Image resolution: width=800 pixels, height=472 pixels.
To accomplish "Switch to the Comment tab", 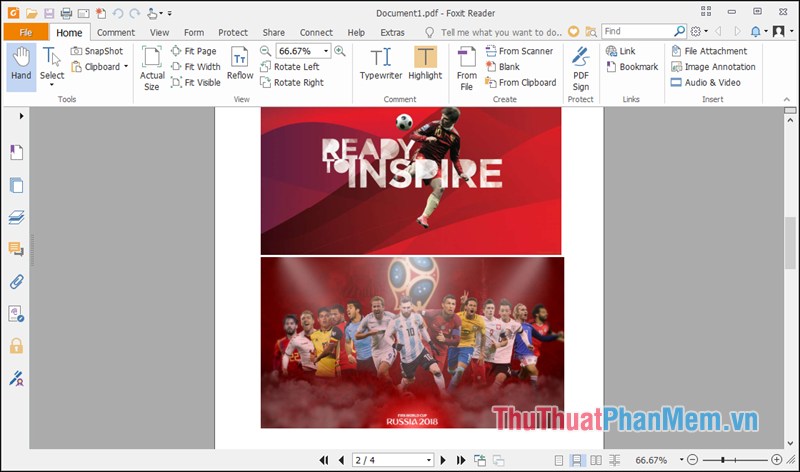I will click(116, 32).
